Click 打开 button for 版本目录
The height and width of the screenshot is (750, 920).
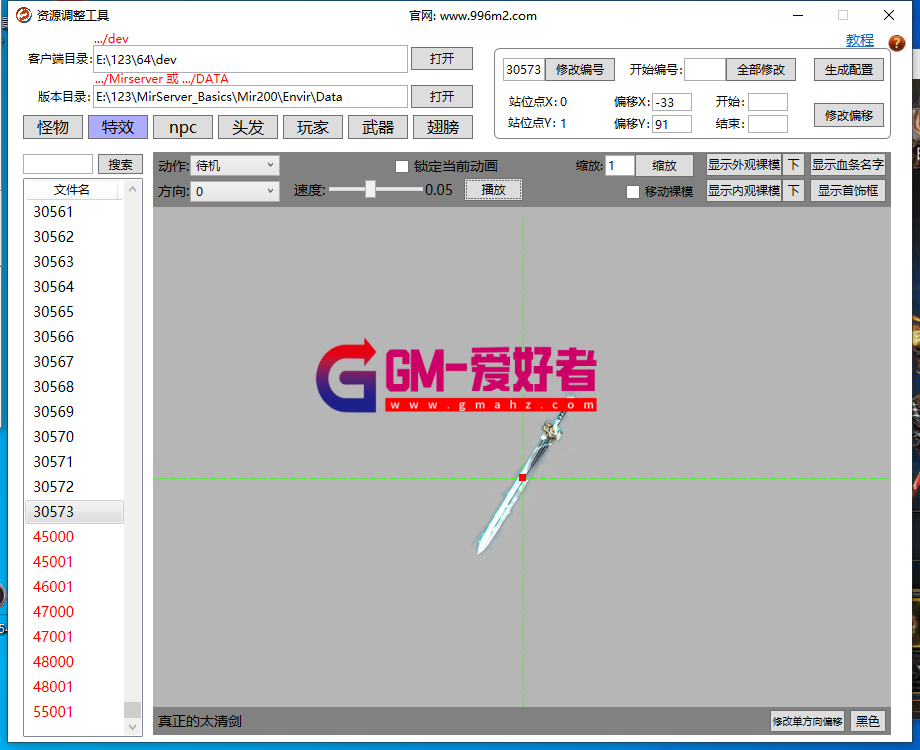click(x=442, y=96)
